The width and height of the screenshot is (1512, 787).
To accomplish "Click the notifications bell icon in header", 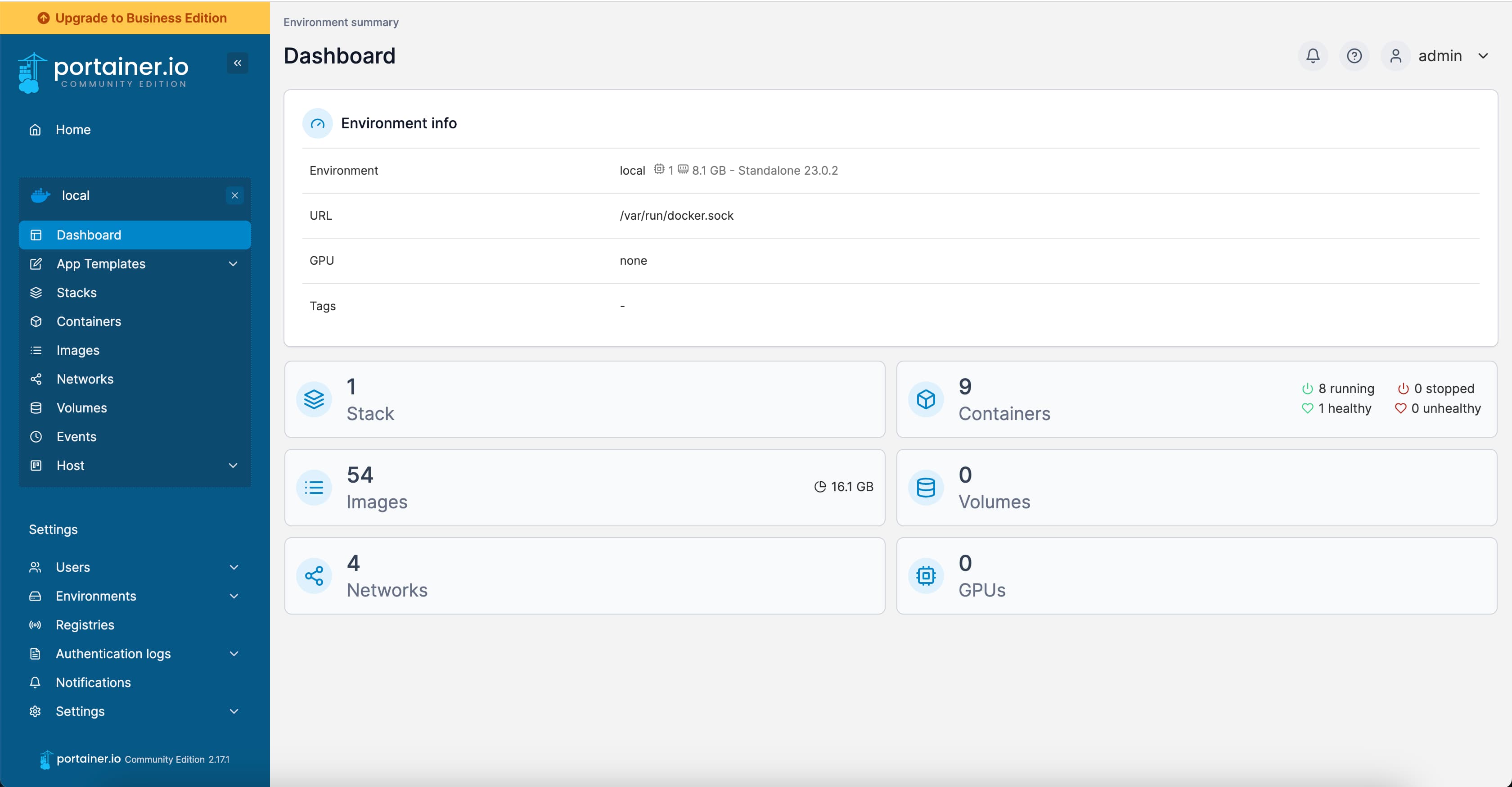I will [1313, 56].
